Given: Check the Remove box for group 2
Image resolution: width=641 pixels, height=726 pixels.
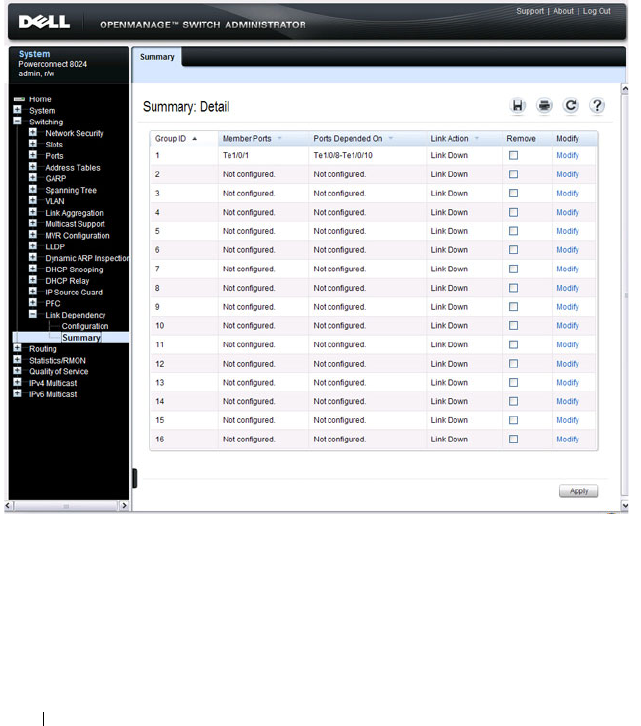Looking at the screenshot, I should click(x=513, y=175).
